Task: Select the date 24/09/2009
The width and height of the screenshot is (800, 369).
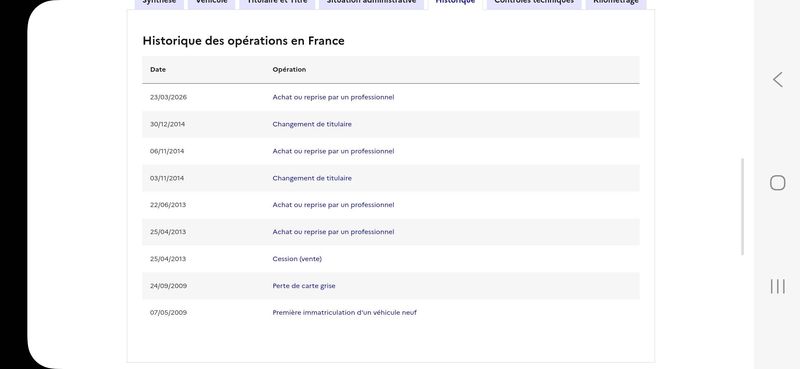Action: tap(168, 286)
